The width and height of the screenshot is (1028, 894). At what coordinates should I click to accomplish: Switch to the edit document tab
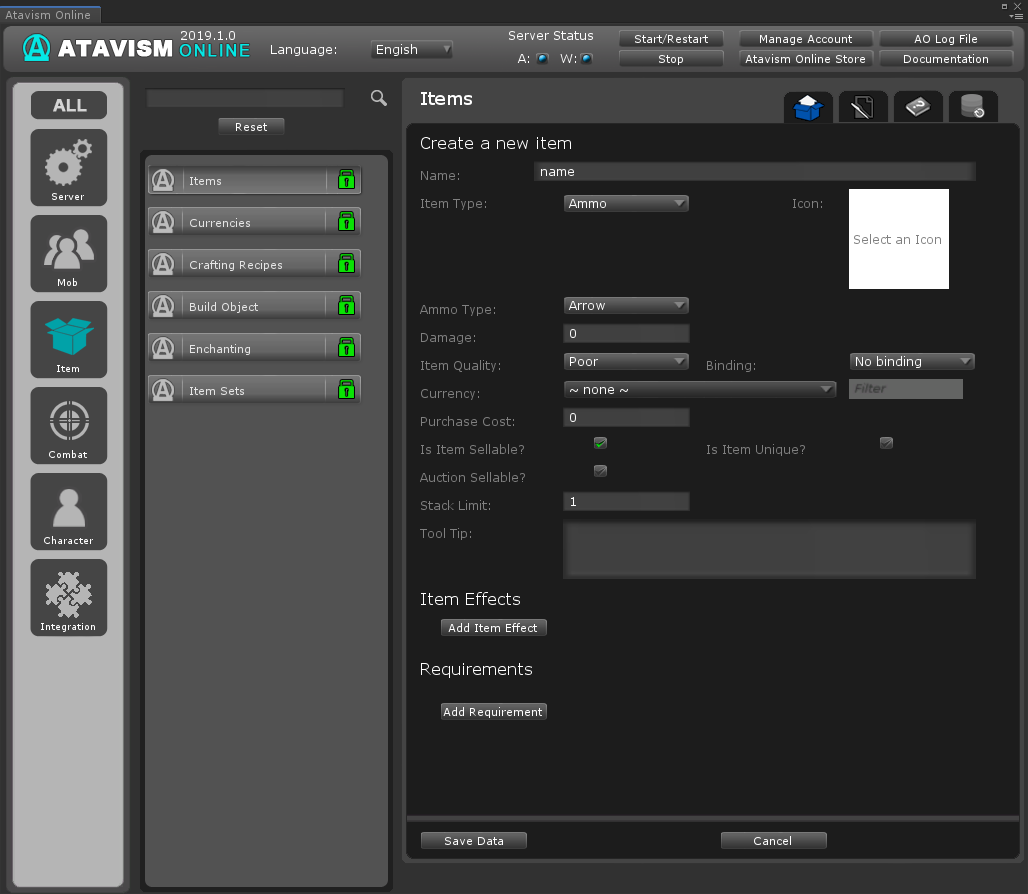pyautogui.click(x=862, y=106)
